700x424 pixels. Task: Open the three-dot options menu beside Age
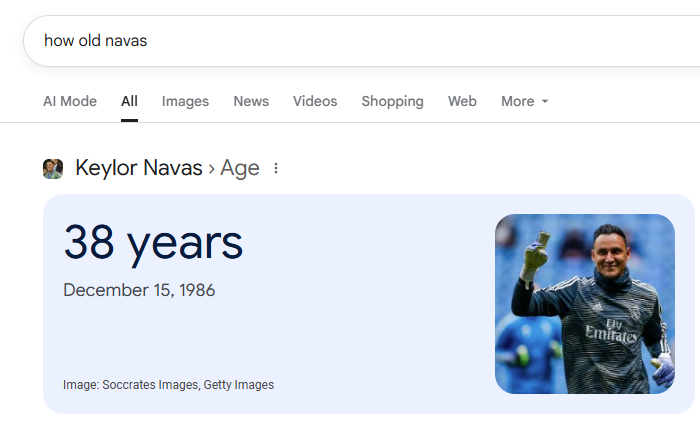(x=276, y=168)
